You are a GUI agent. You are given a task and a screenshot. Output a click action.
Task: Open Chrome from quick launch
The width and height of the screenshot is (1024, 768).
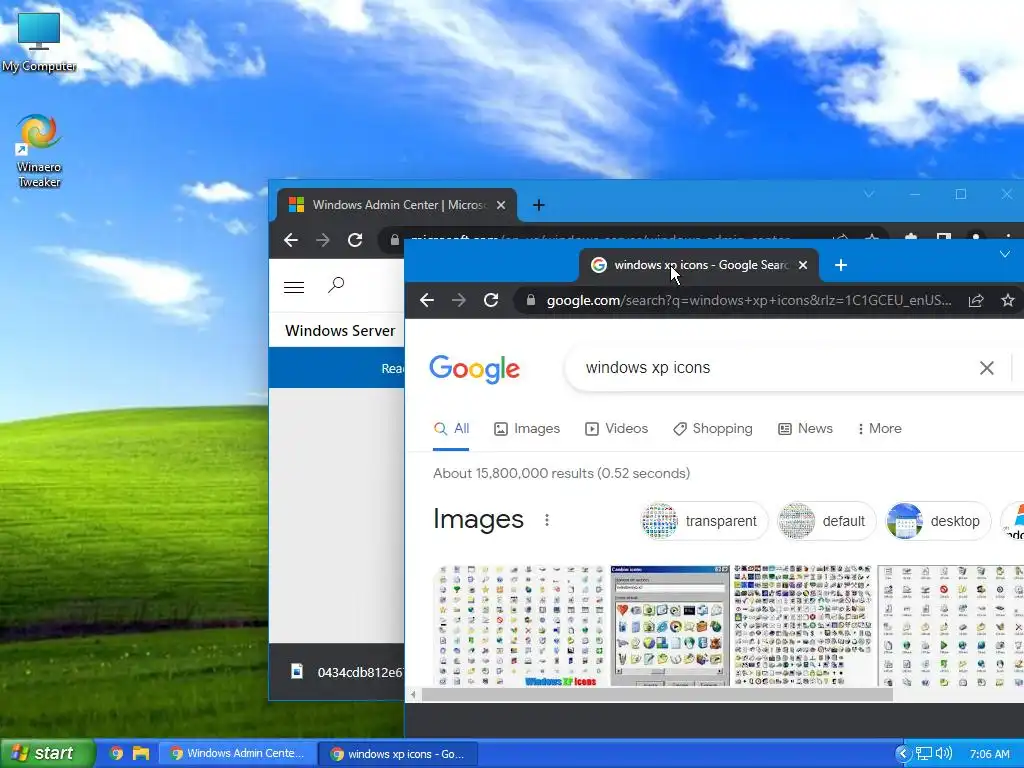tap(116, 754)
